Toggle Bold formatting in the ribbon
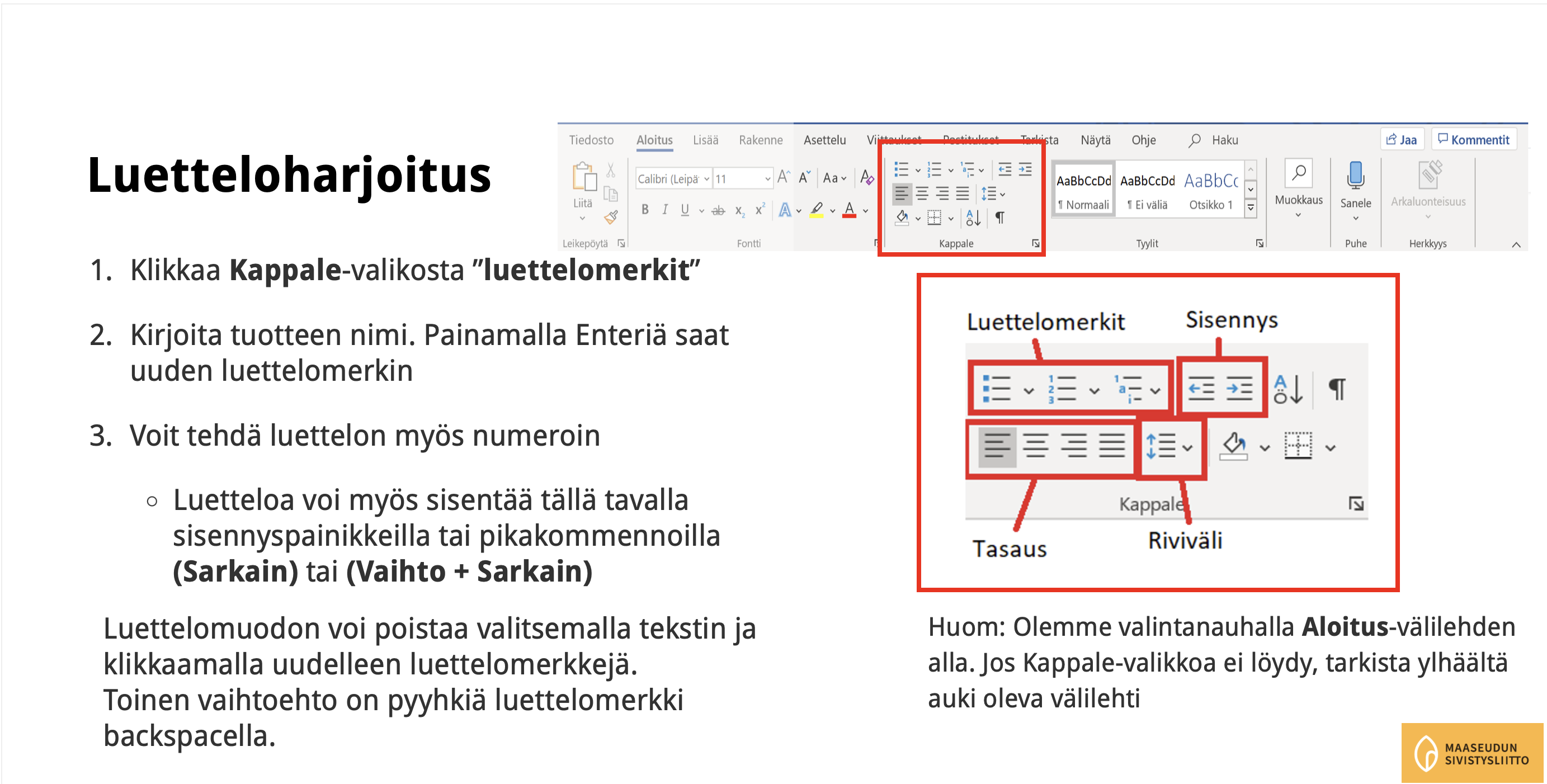Image resolution: width=1547 pixels, height=784 pixels. pos(645,210)
